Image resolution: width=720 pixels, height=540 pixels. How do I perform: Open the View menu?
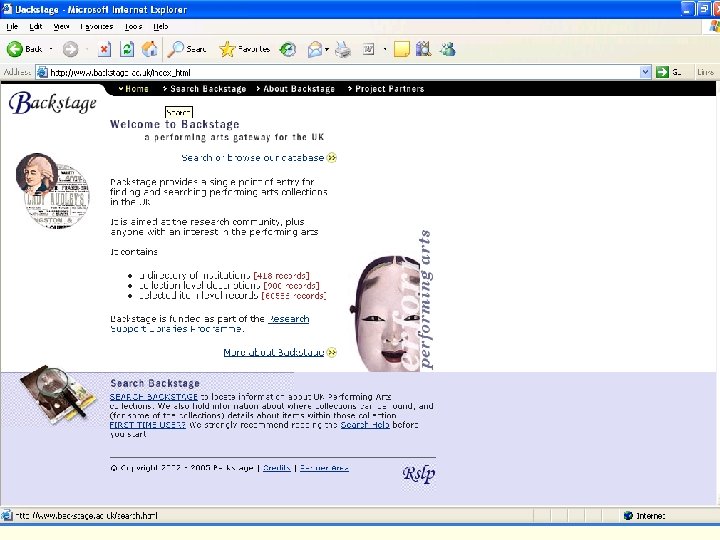pyautogui.click(x=61, y=27)
